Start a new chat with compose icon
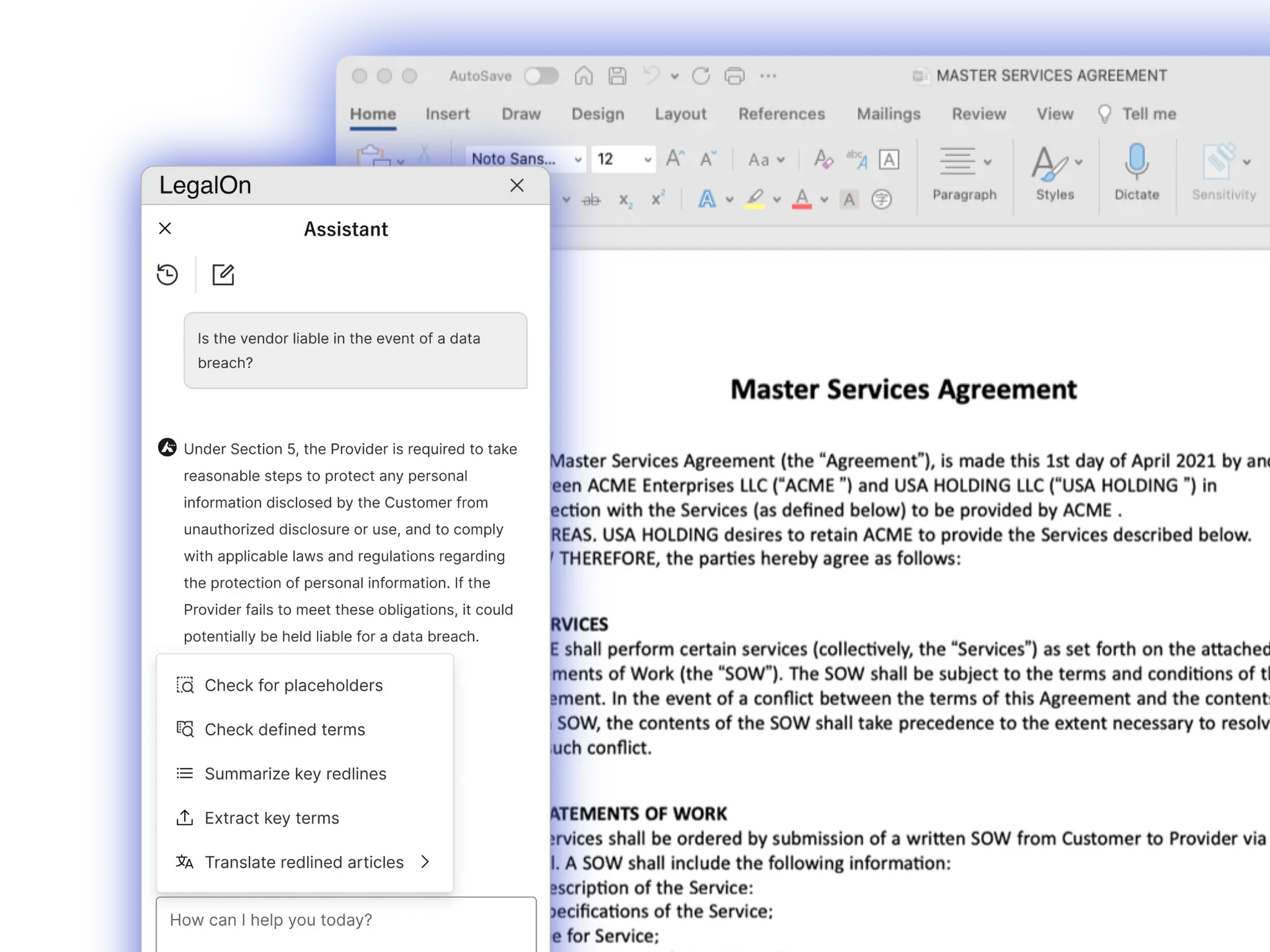Viewport: 1270px width, 952px height. [223, 275]
